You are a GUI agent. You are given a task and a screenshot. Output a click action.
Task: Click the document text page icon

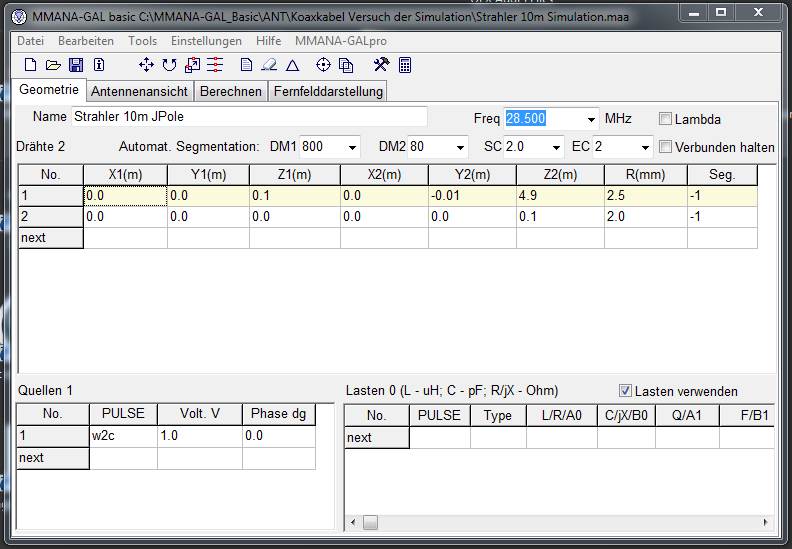[x=246, y=65]
